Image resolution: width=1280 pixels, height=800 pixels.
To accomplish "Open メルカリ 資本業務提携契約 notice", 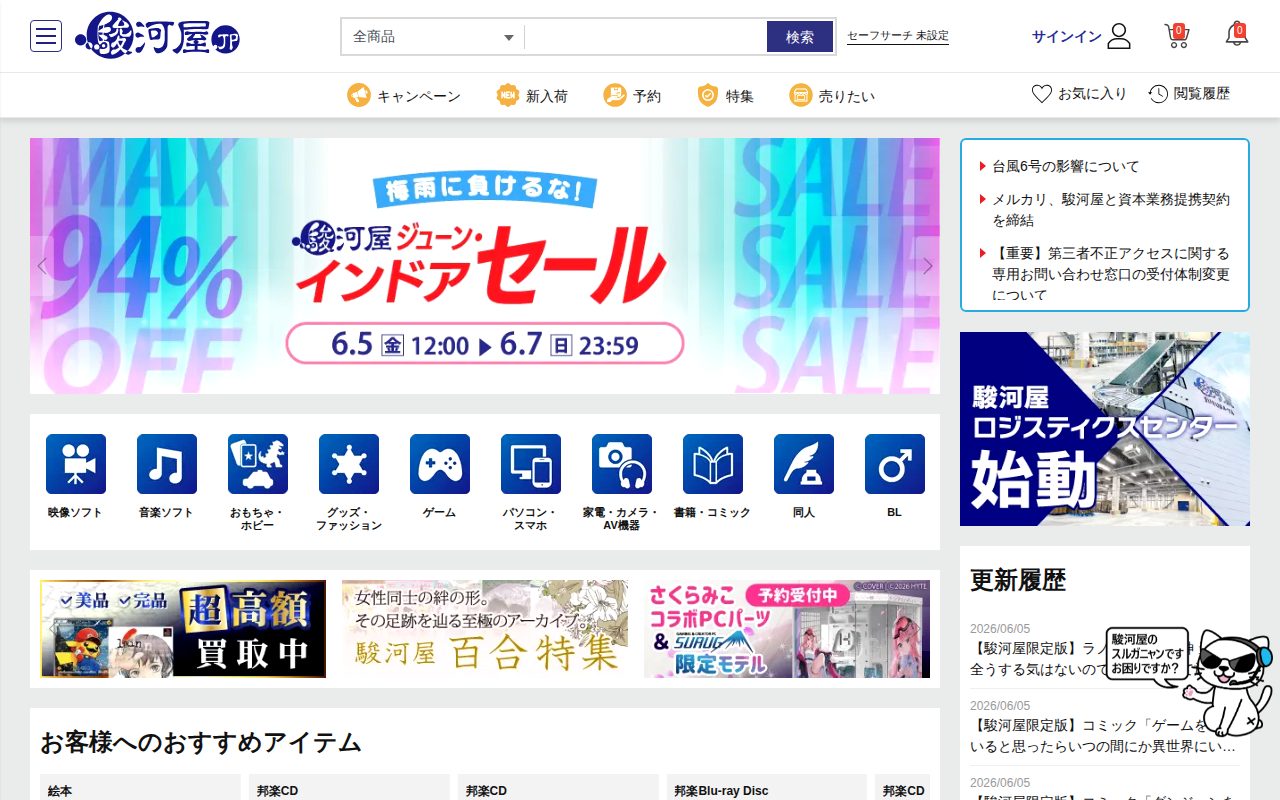I will [1111, 210].
